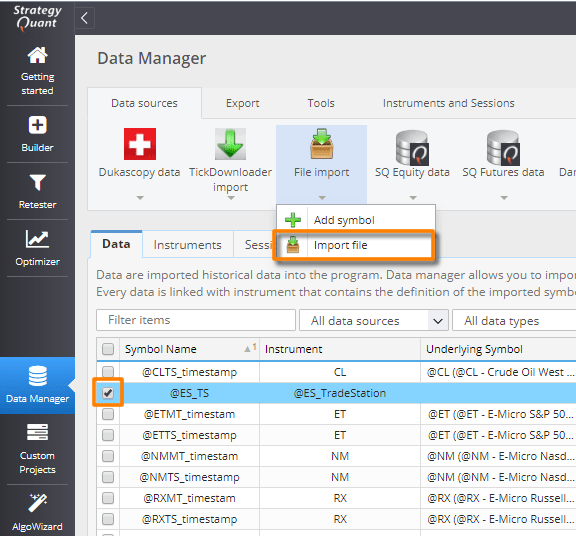Screen dimensions: 576x536
Task: Choose Import file from the menu
Action: click(354, 245)
